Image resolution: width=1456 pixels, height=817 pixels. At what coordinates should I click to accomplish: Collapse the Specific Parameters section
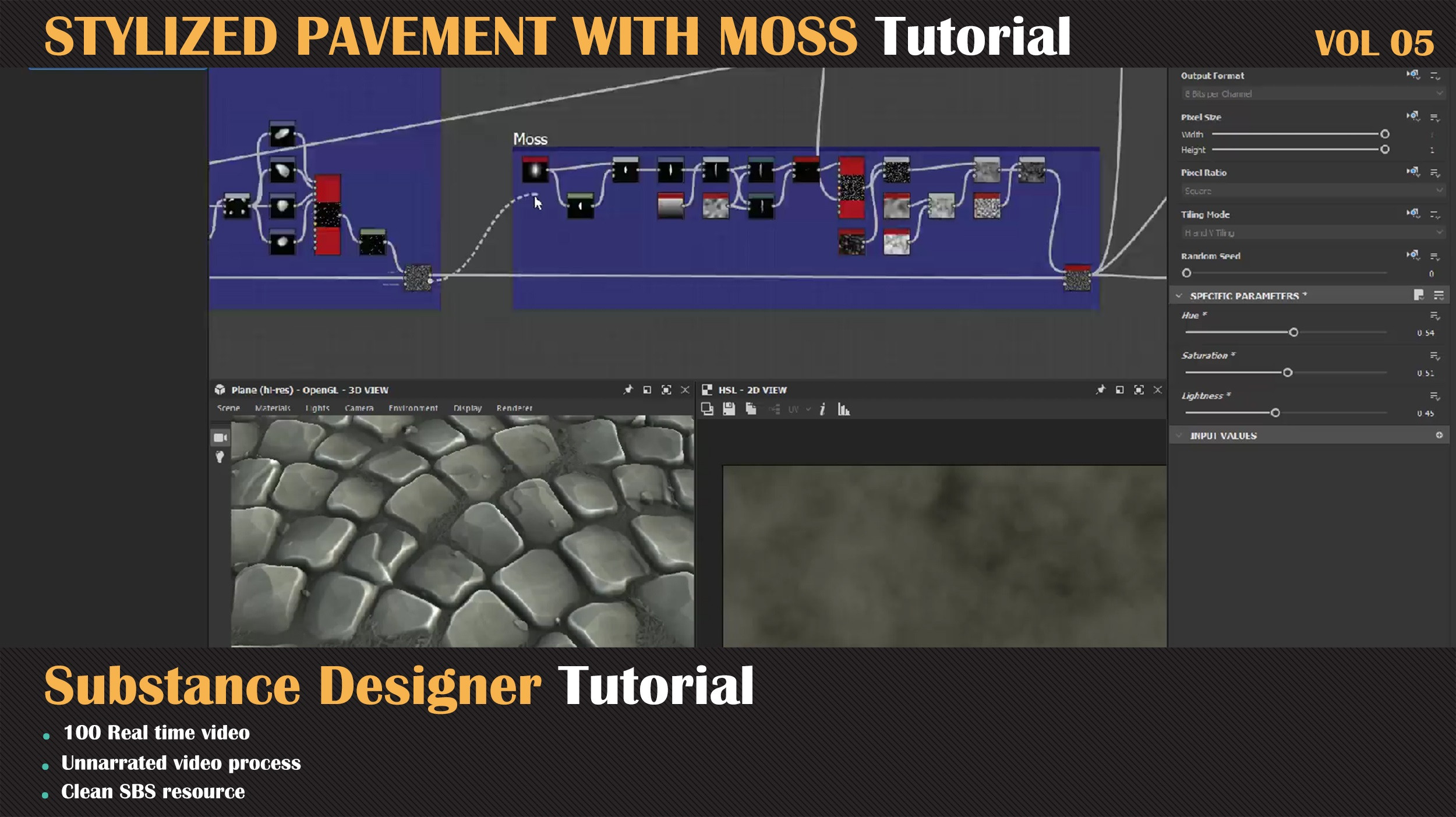point(1179,296)
